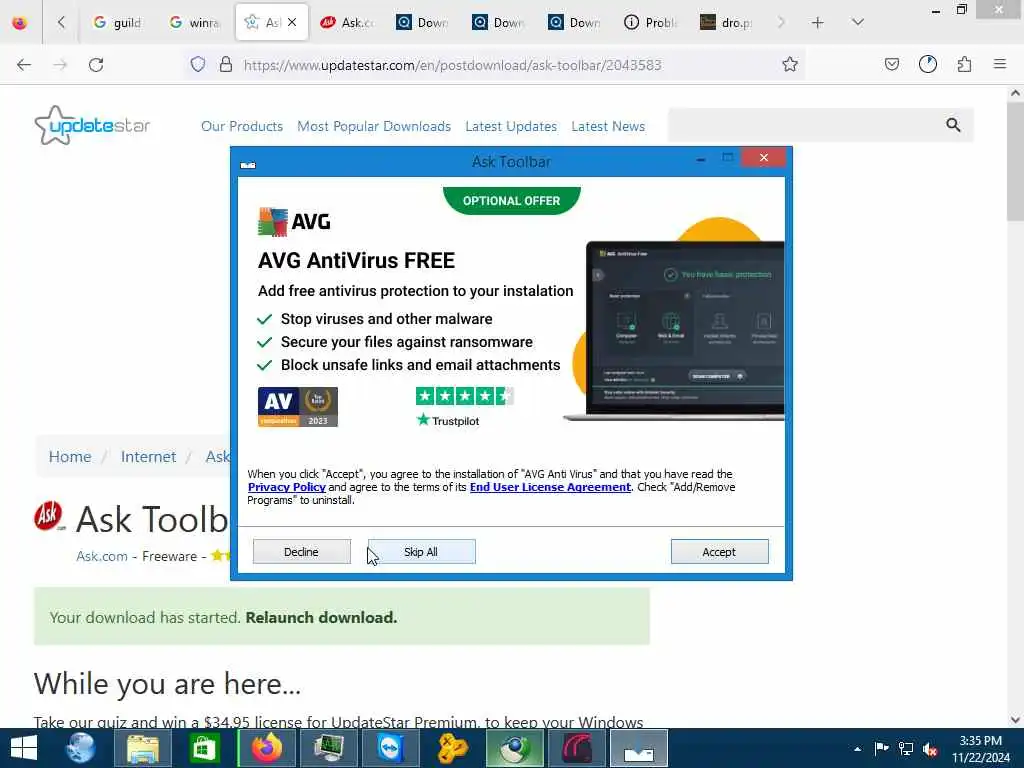Switch to the 'dro.p' tab
The height and width of the screenshot is (768, 1024).
click(726, 23)
